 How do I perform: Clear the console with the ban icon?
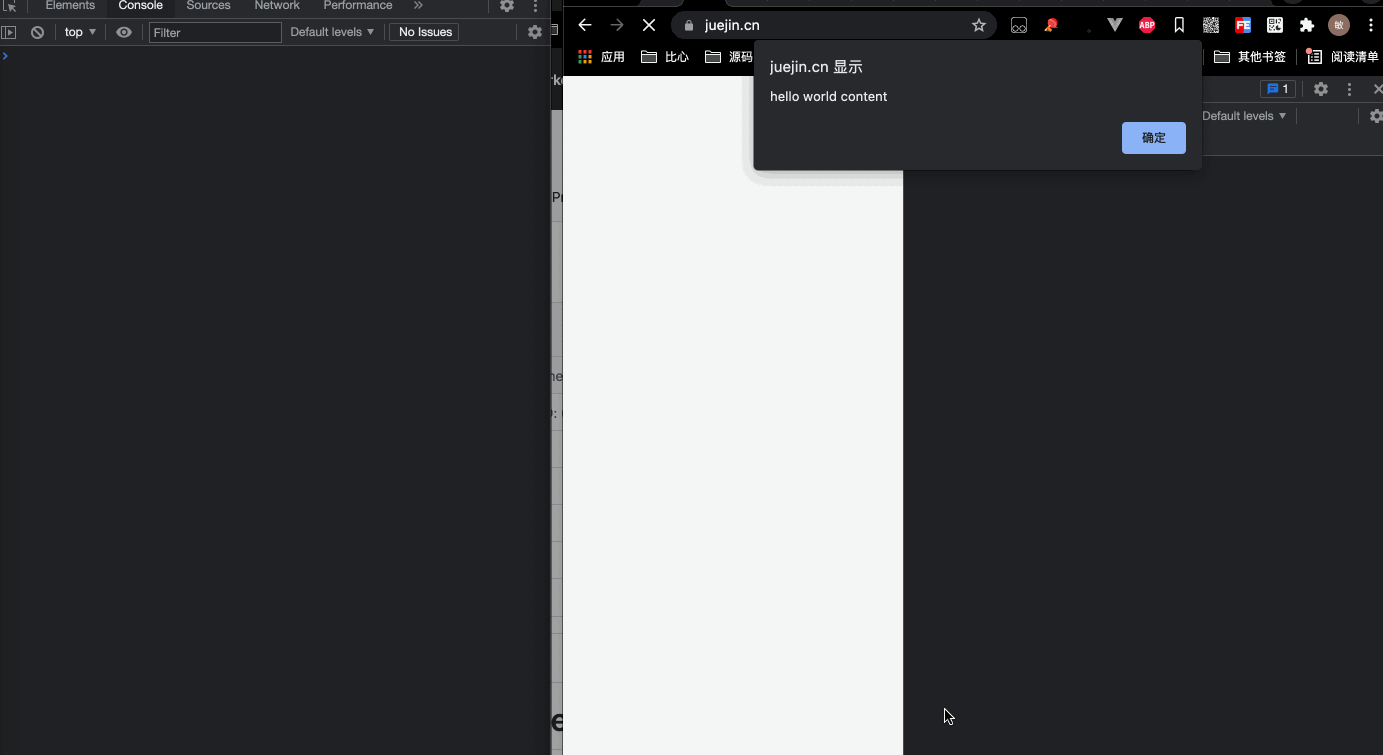point(37,32)
